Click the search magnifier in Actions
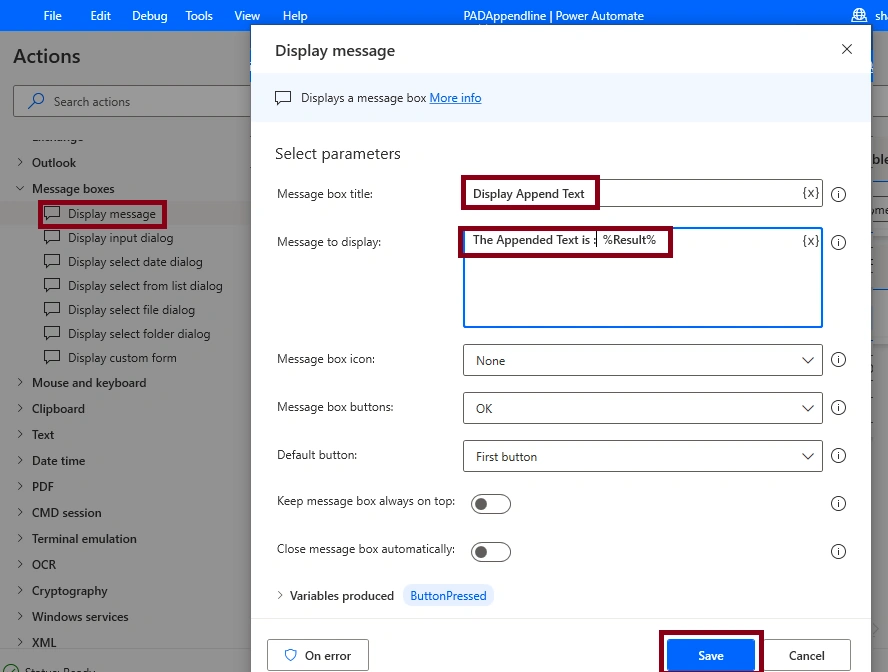The width and height of the screenshot is (888, 672). [x=36, y=101]
